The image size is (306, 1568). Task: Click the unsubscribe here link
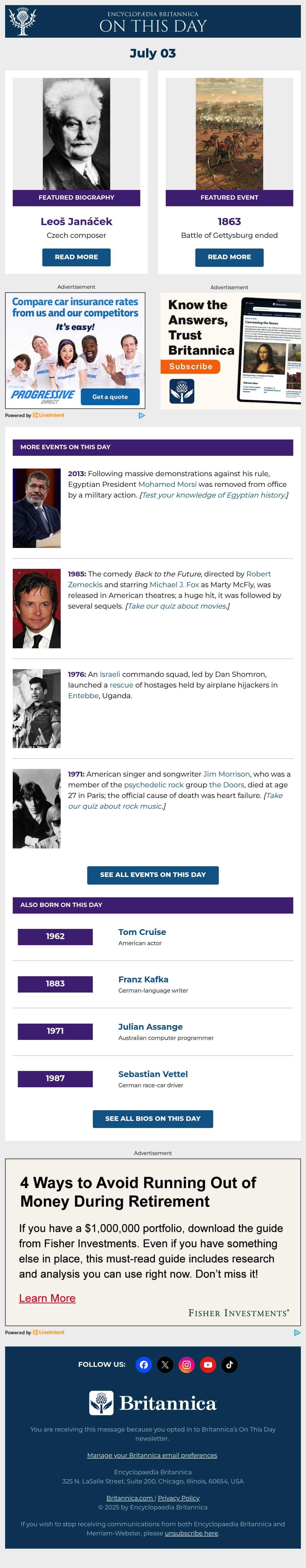(x=192, y=1533)
